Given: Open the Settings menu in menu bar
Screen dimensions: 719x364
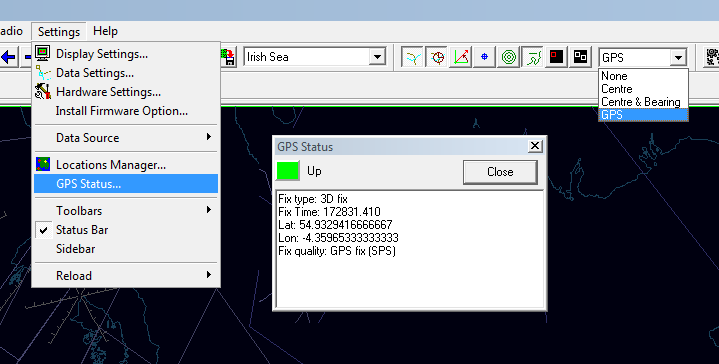Looking at the screenshot, I should (59, 32).
